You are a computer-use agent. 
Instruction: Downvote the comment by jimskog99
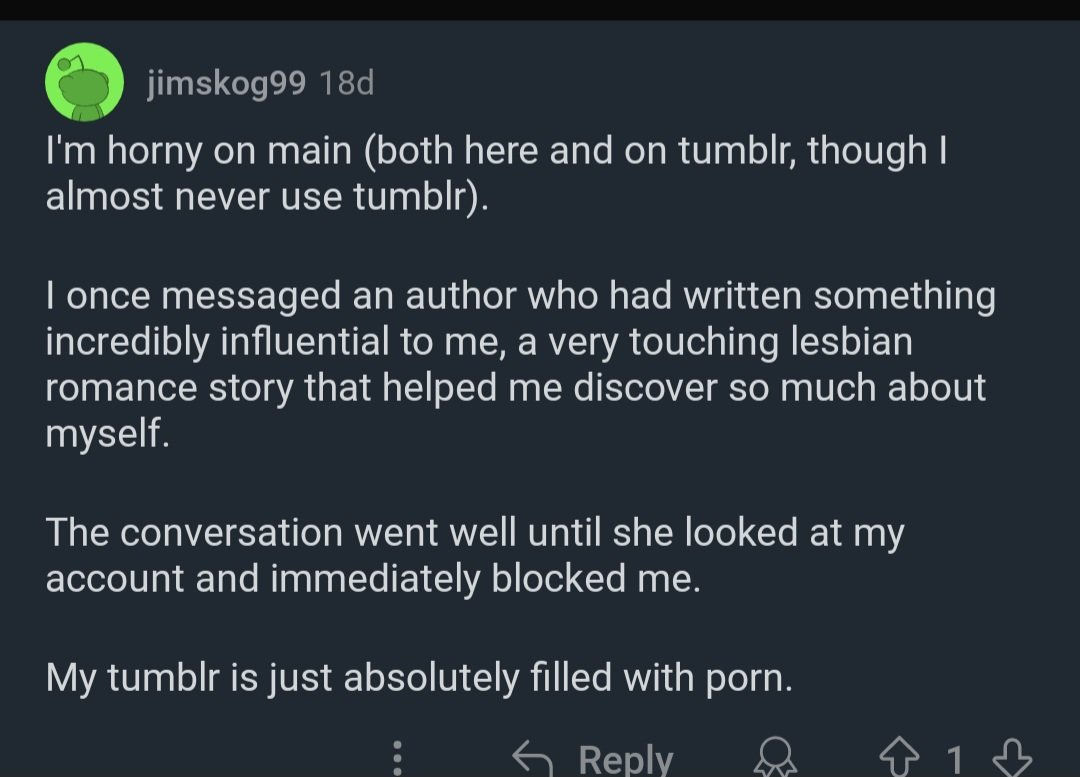[1010, 759]
